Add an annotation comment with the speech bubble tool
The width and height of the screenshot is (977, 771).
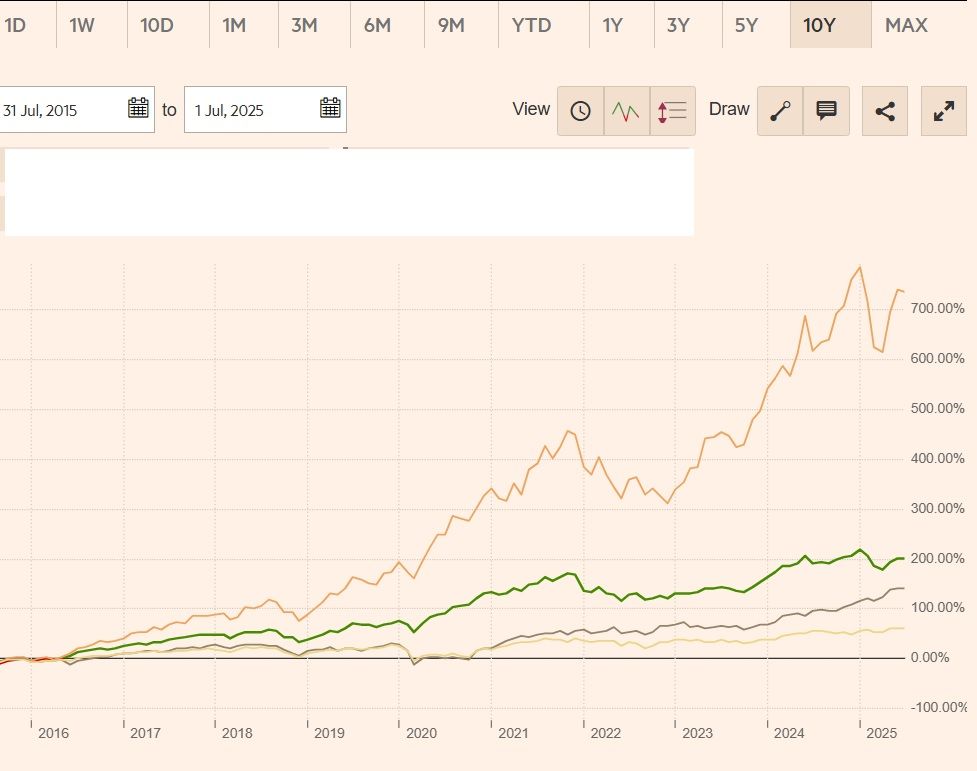click(826, 111)
